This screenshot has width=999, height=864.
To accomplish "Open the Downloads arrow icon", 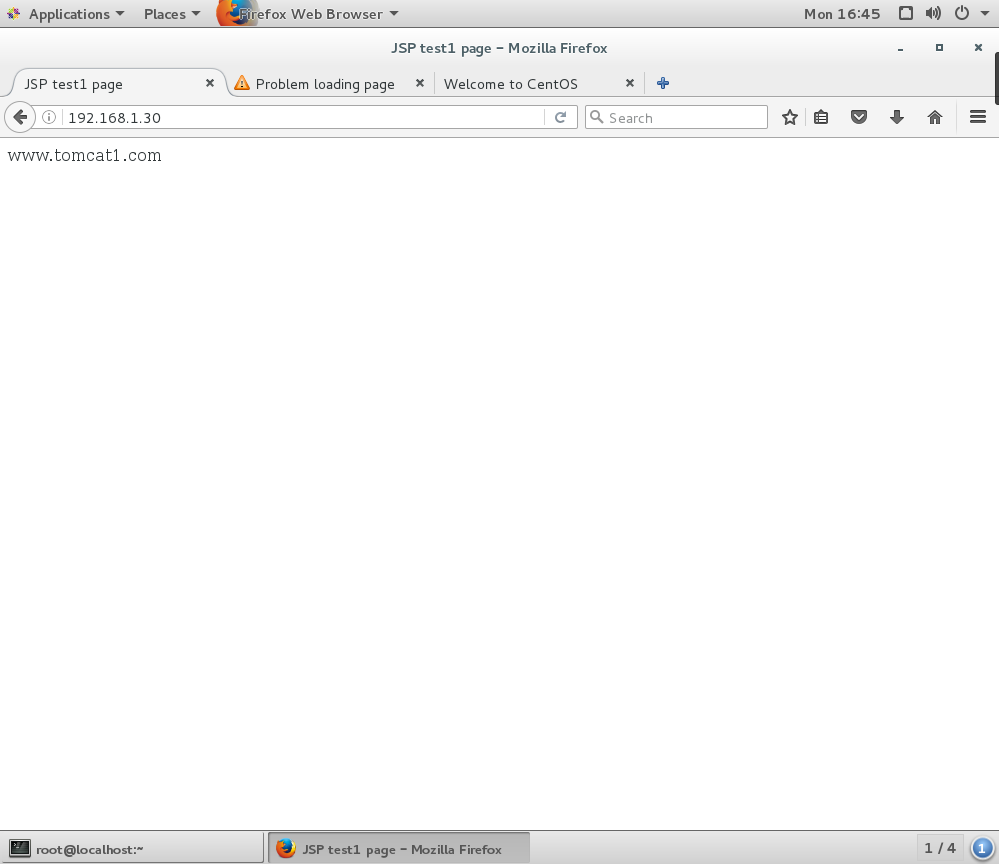I will click(897, 117).
